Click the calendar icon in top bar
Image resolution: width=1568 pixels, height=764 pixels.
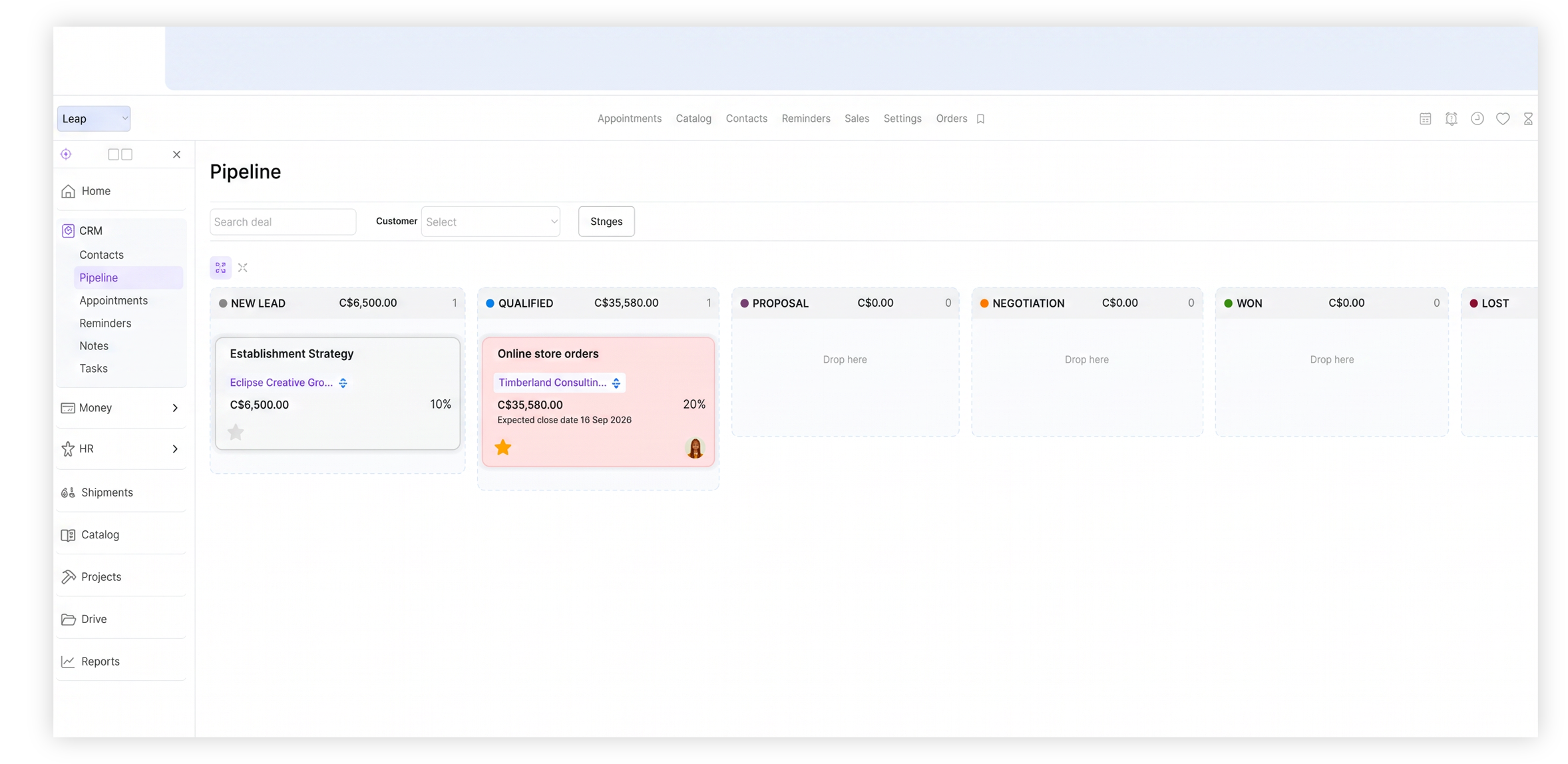pyautogui.click(x=1425, y=118)
